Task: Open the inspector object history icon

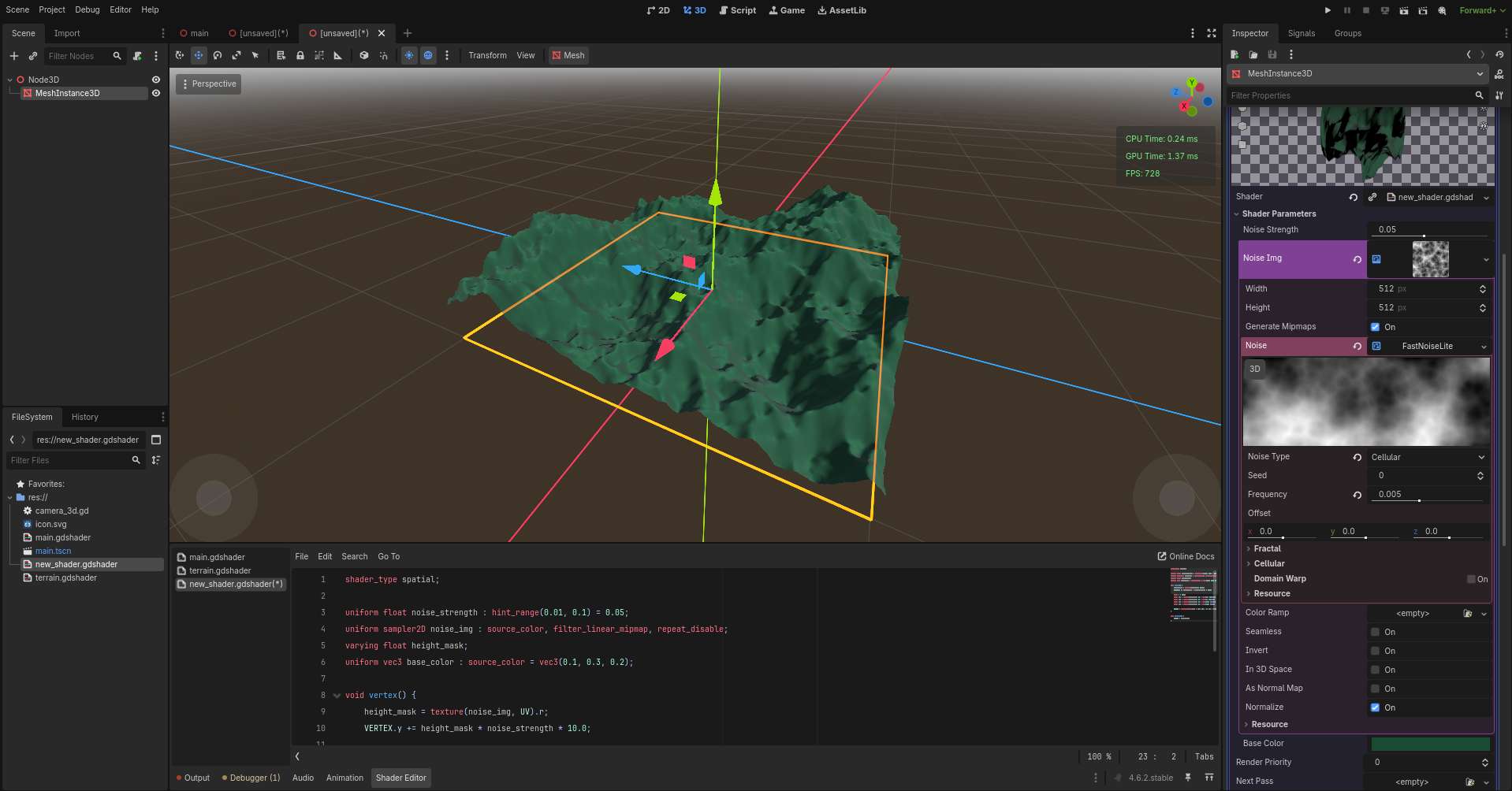Action: pos(1499,54)
